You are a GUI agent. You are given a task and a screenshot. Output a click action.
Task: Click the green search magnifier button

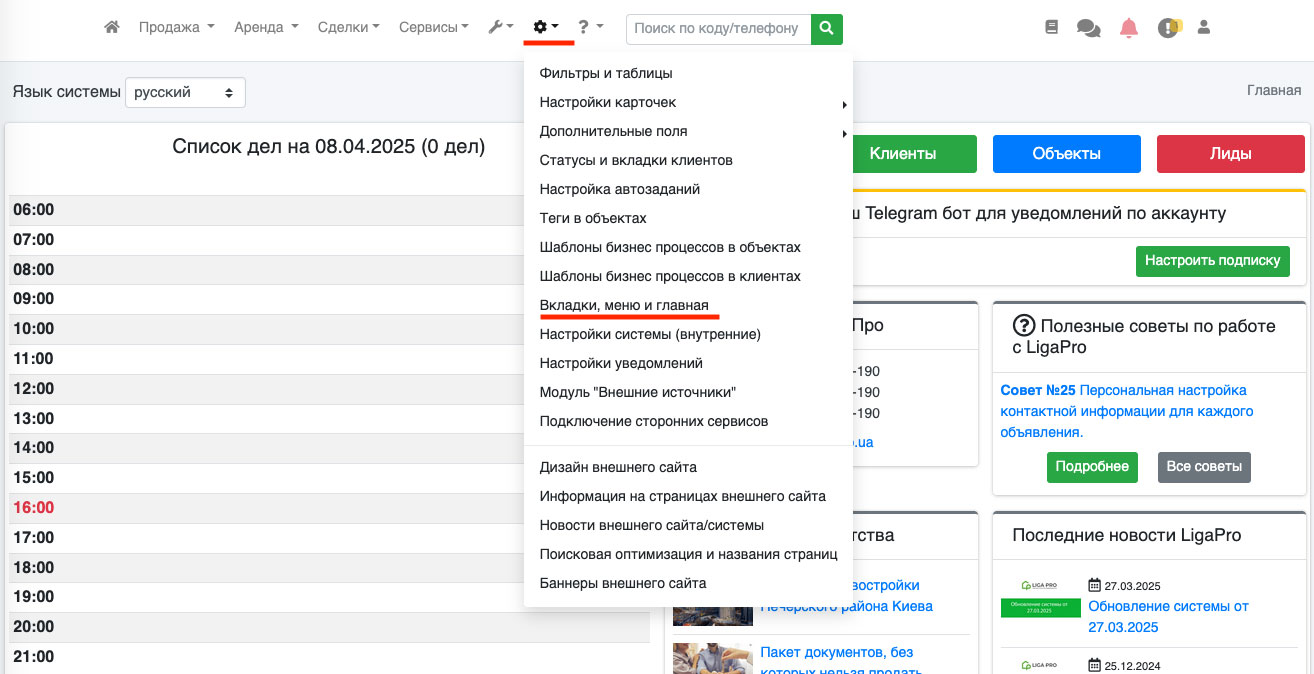(x=826, y=29)
